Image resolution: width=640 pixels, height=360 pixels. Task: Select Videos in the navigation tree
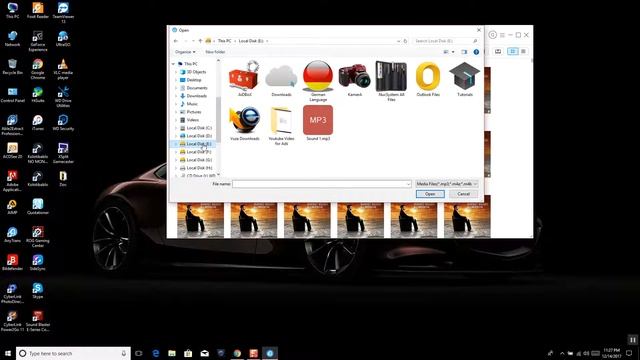[x=192, y=120]
